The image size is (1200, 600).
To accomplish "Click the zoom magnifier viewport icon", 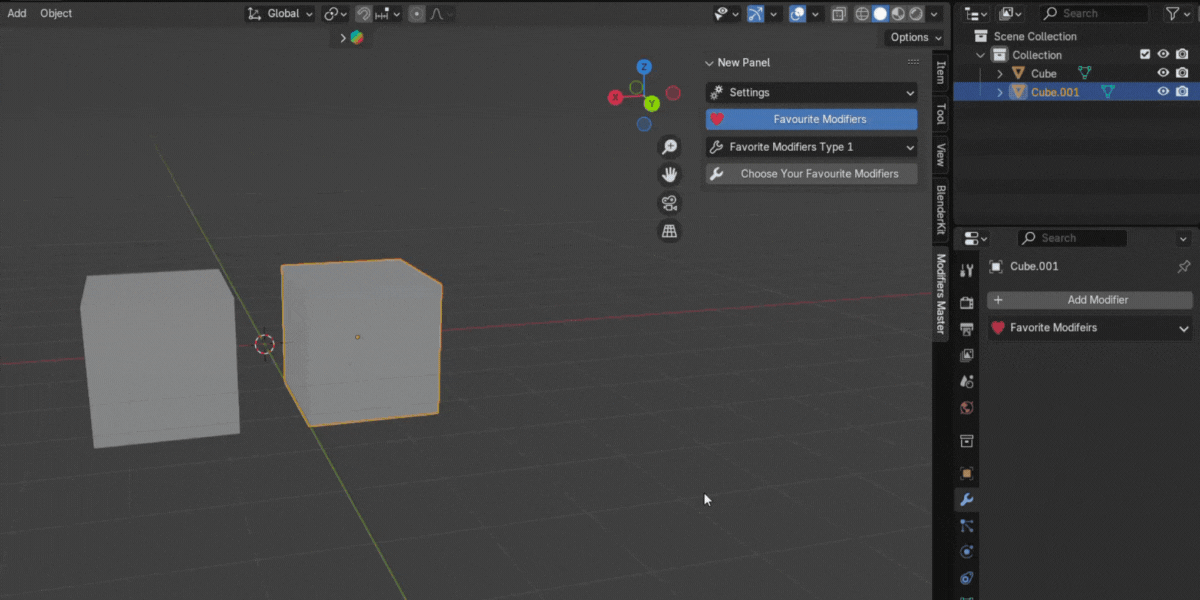I will point(669,147).
